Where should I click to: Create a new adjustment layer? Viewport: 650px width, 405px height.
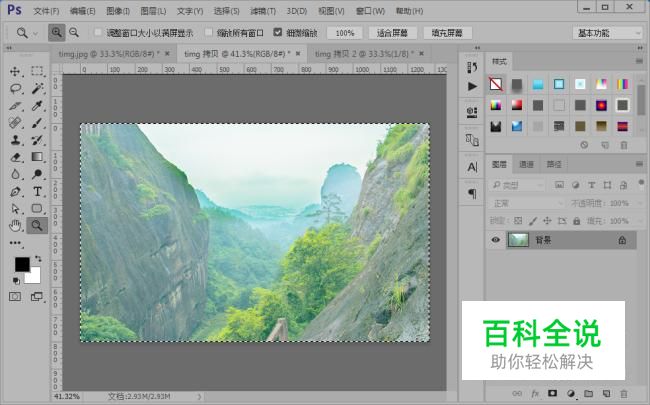coord(571,393)
